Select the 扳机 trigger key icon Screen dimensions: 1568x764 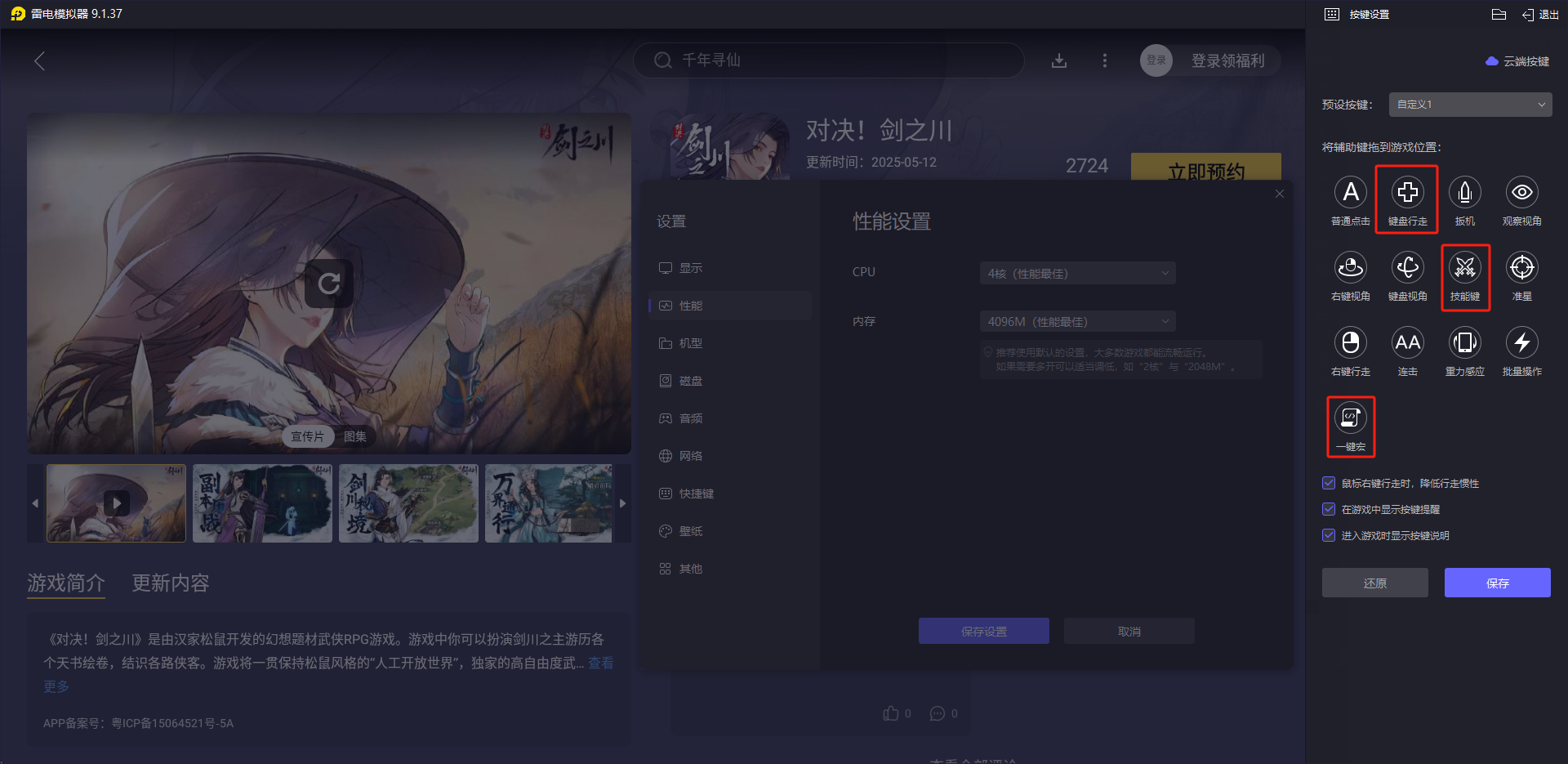click(1465, 193)
